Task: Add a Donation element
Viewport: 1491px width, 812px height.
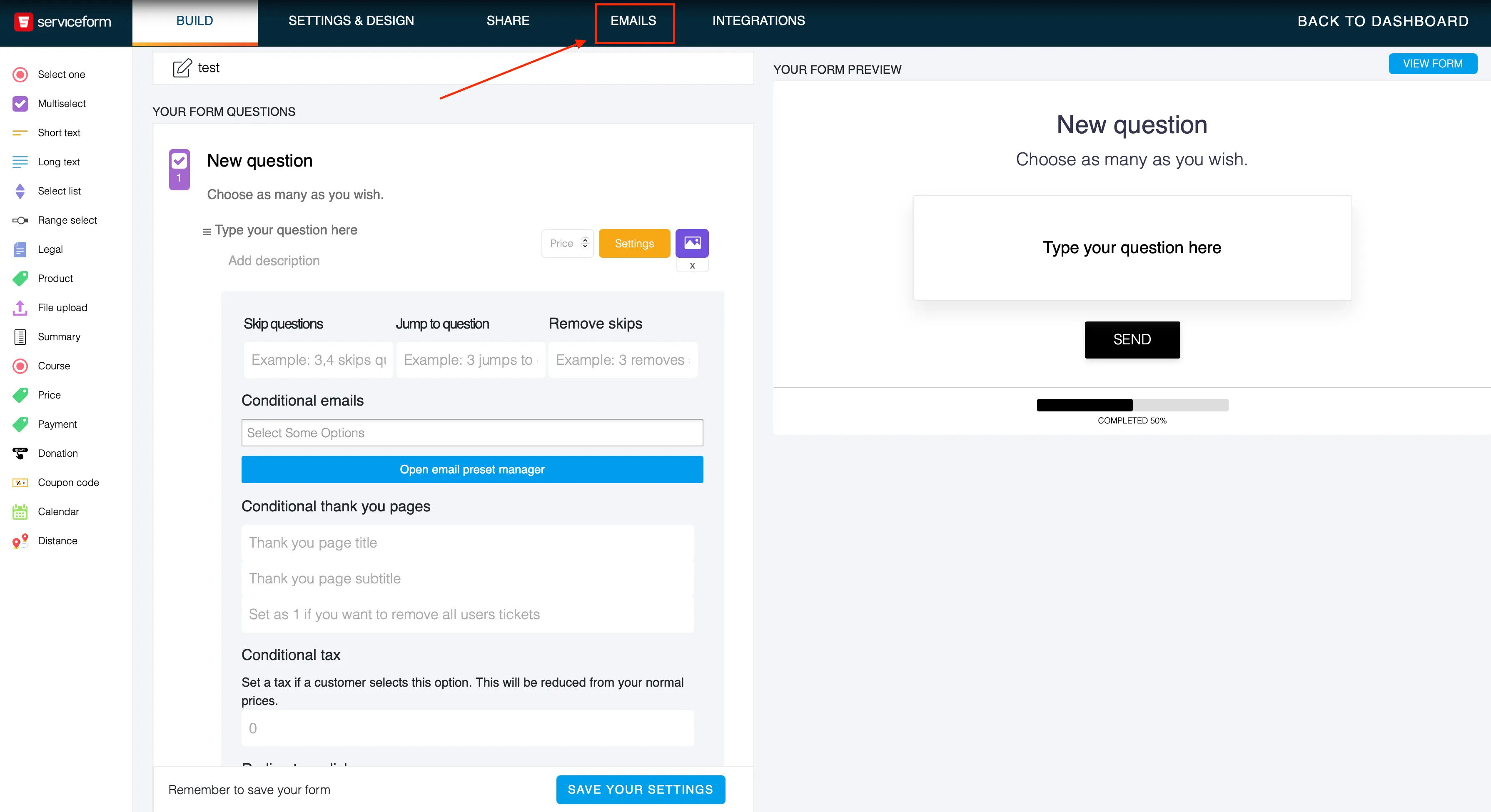Action: (x=45, y=453)
